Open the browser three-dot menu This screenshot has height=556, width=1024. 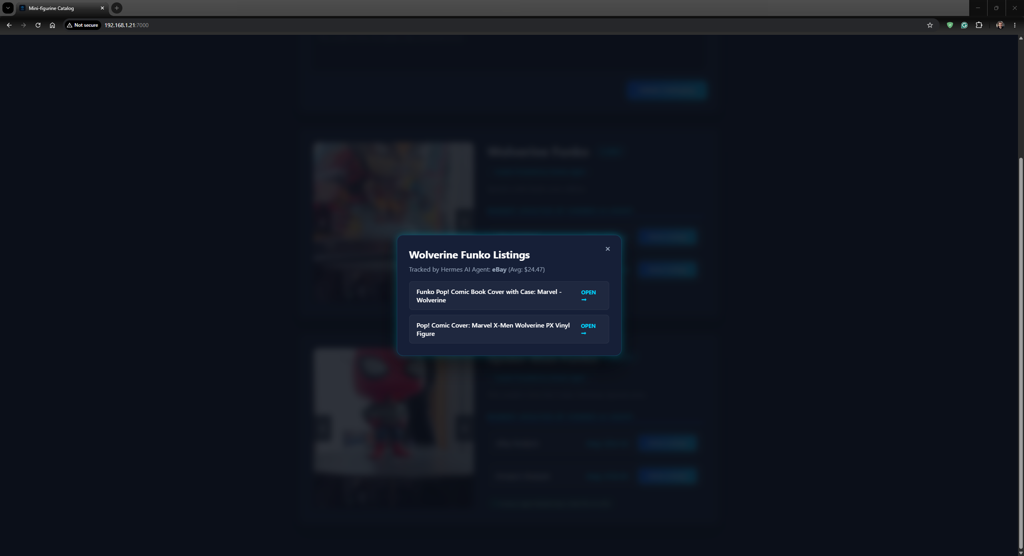1014,25
